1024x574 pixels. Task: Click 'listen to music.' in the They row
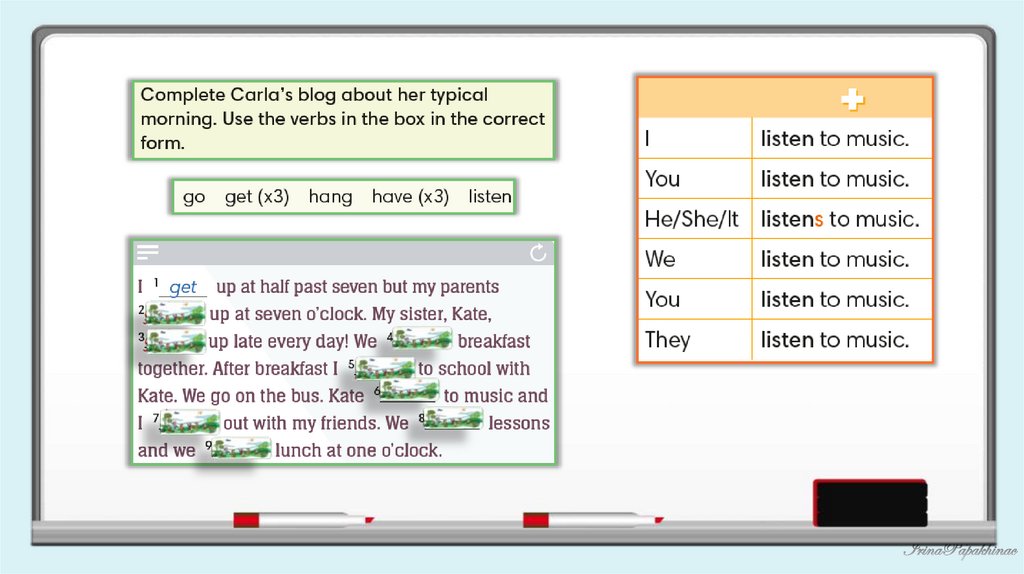point(835,340)
